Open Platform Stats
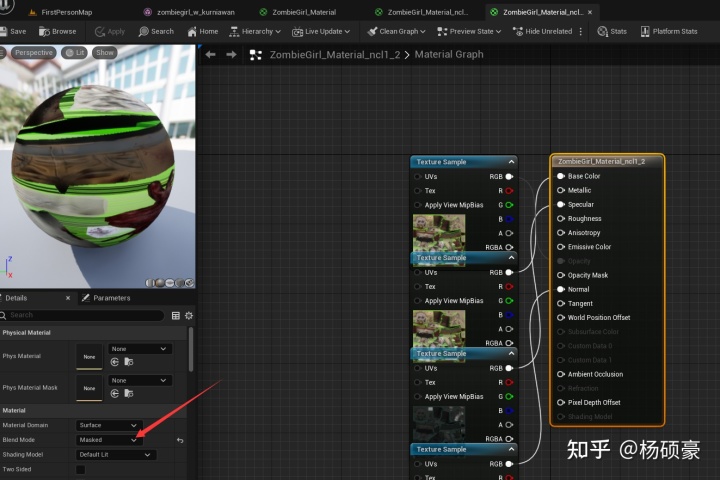The image size is (720, 480). click(669, 31)
